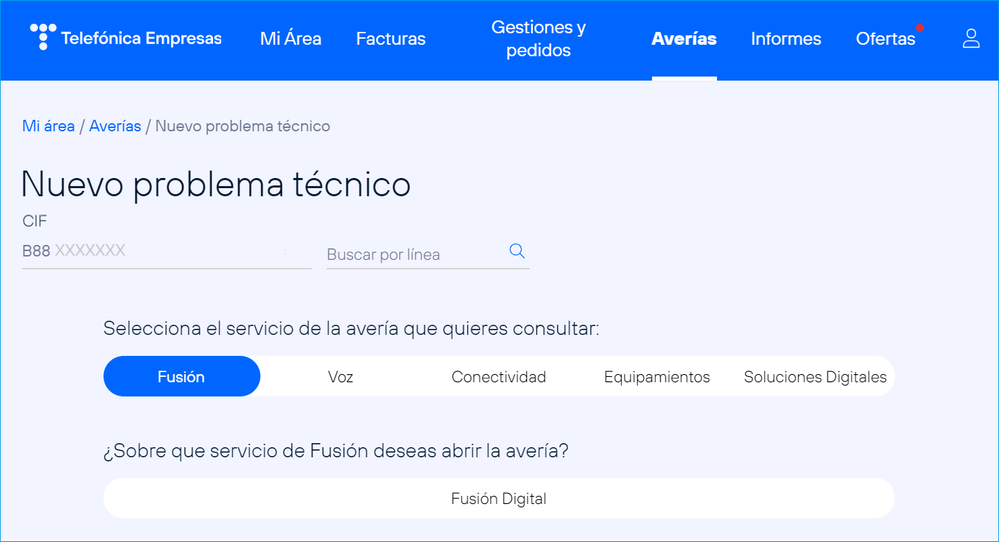Viewport: 999px width, 542px height.
Task: Pick Soluciones Digitales service option
Action: point(815,377)
